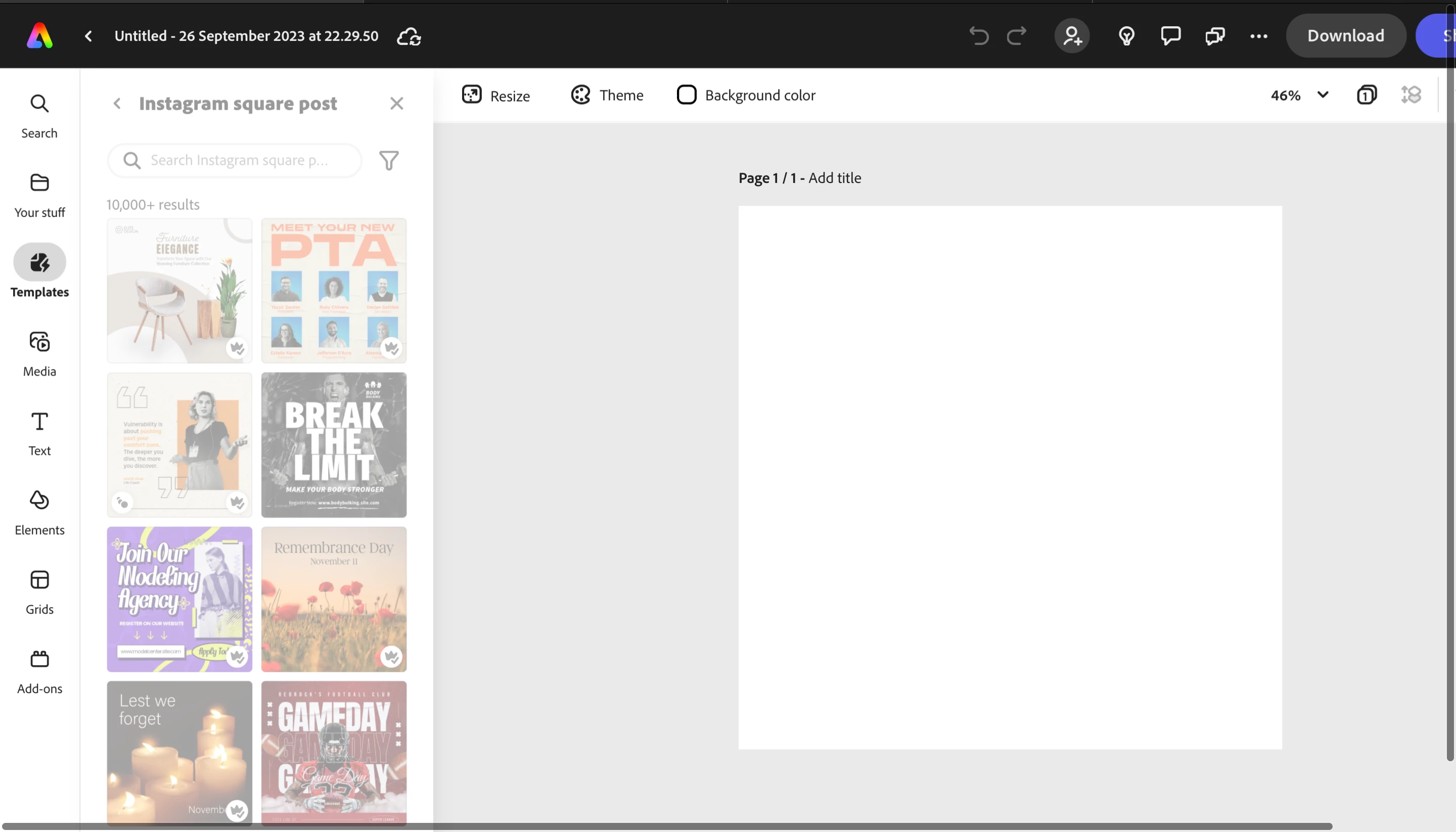Click the redo arrow icon
Viewport: 1456px width, 832px height.
pos(1017,36)
